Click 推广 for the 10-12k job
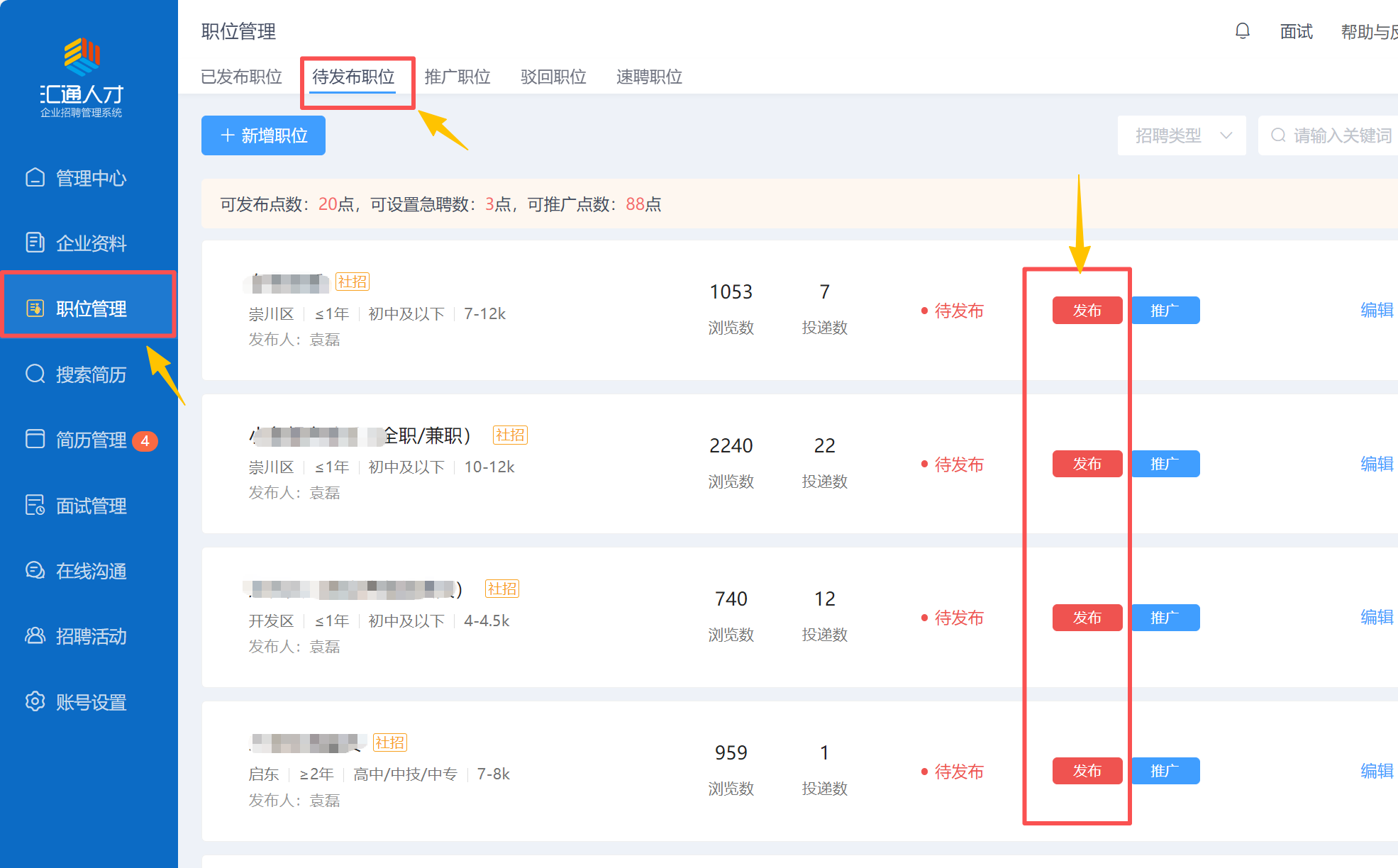Image resolution: width=1398 pixels, height=868 pixels. (1165, 464)
